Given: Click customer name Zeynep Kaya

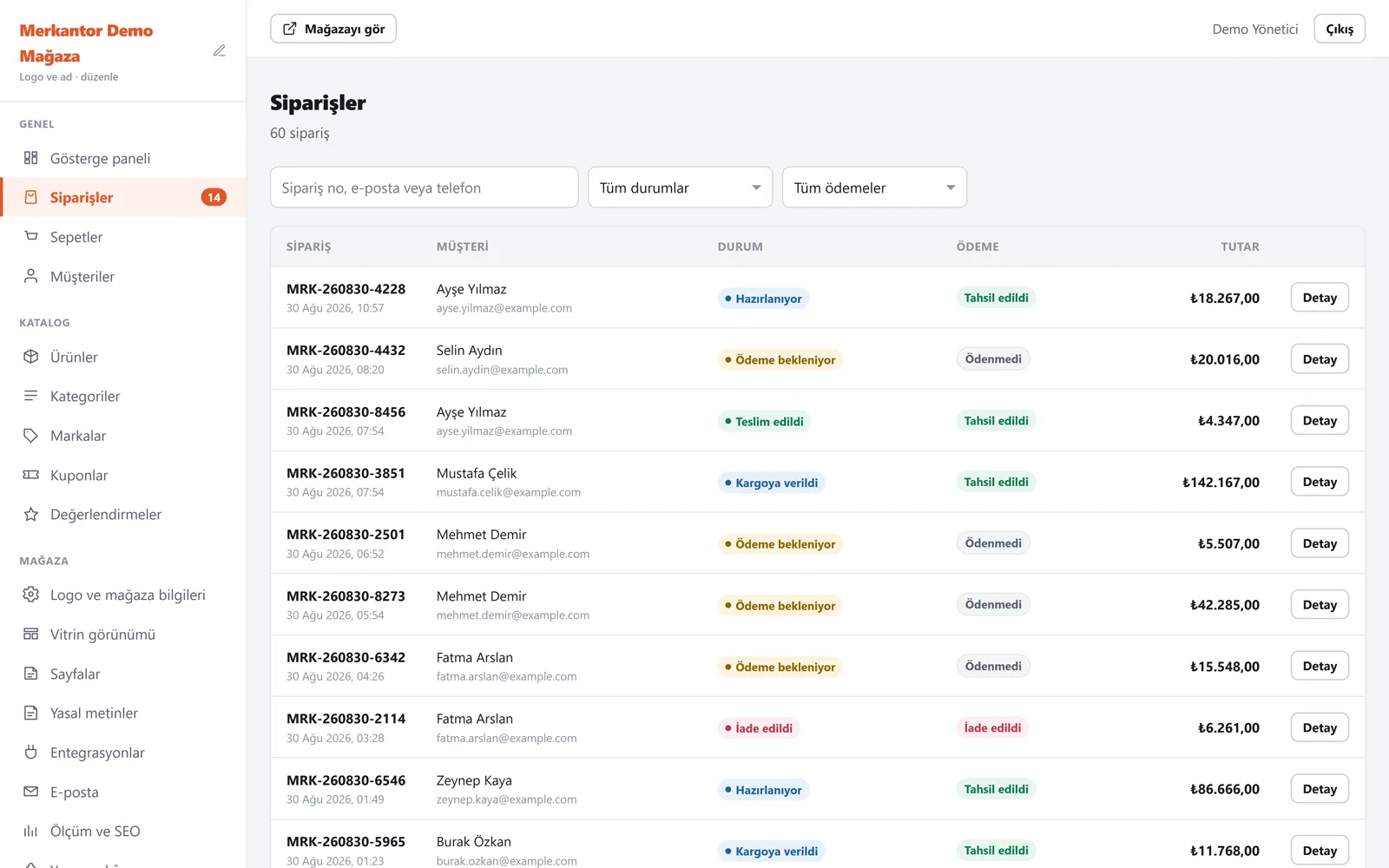Looking at the screenshot, I should coord(474,780).
